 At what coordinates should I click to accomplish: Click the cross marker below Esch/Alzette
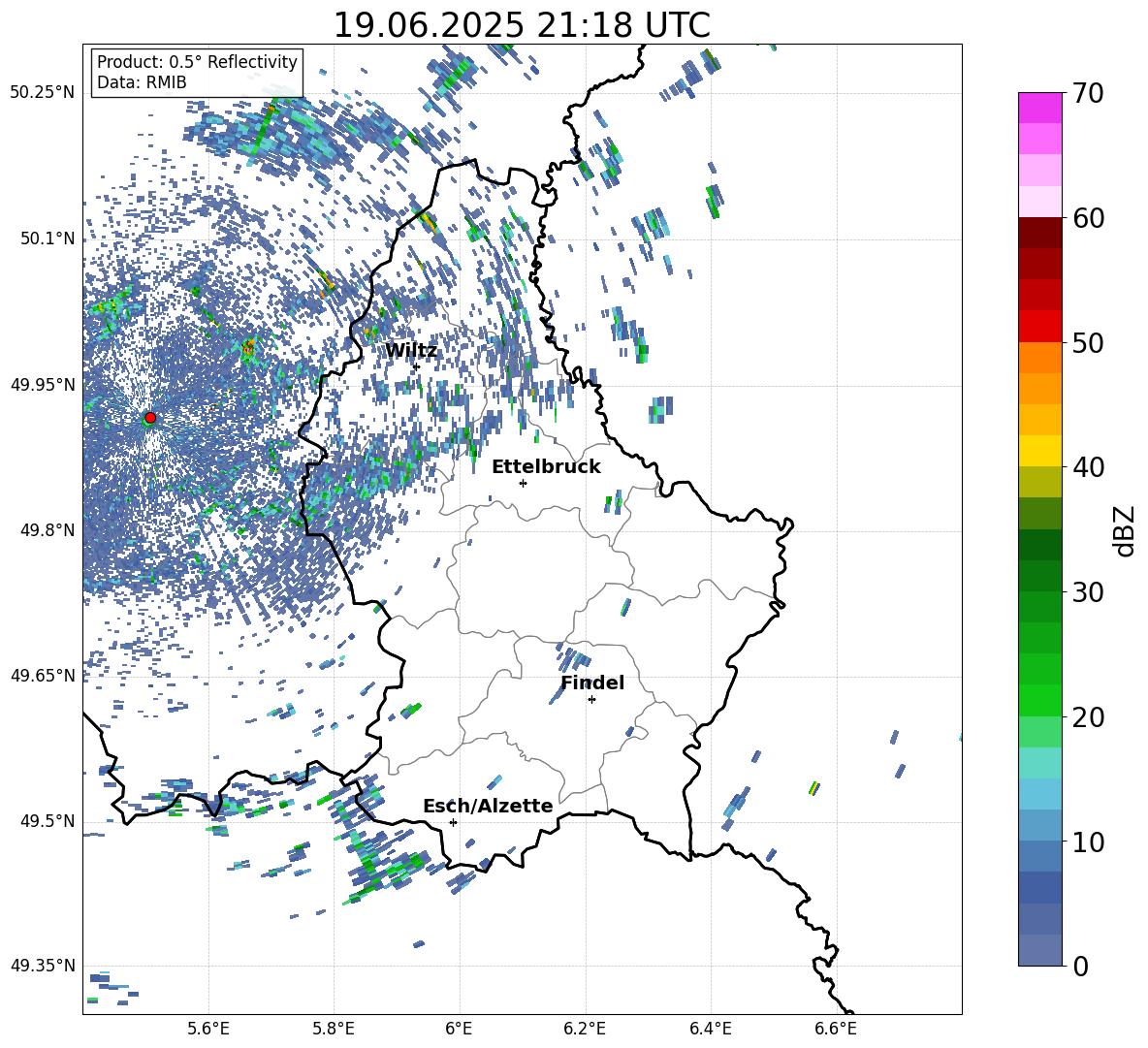453,822
